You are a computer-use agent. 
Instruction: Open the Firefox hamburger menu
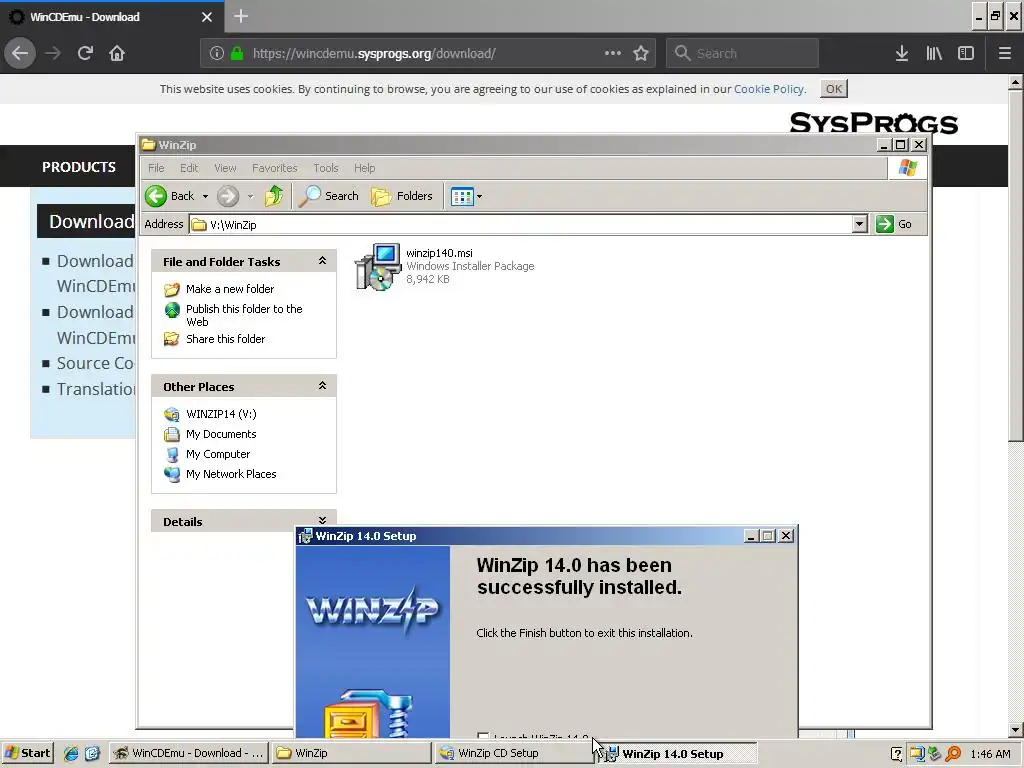click(1004, 53)
